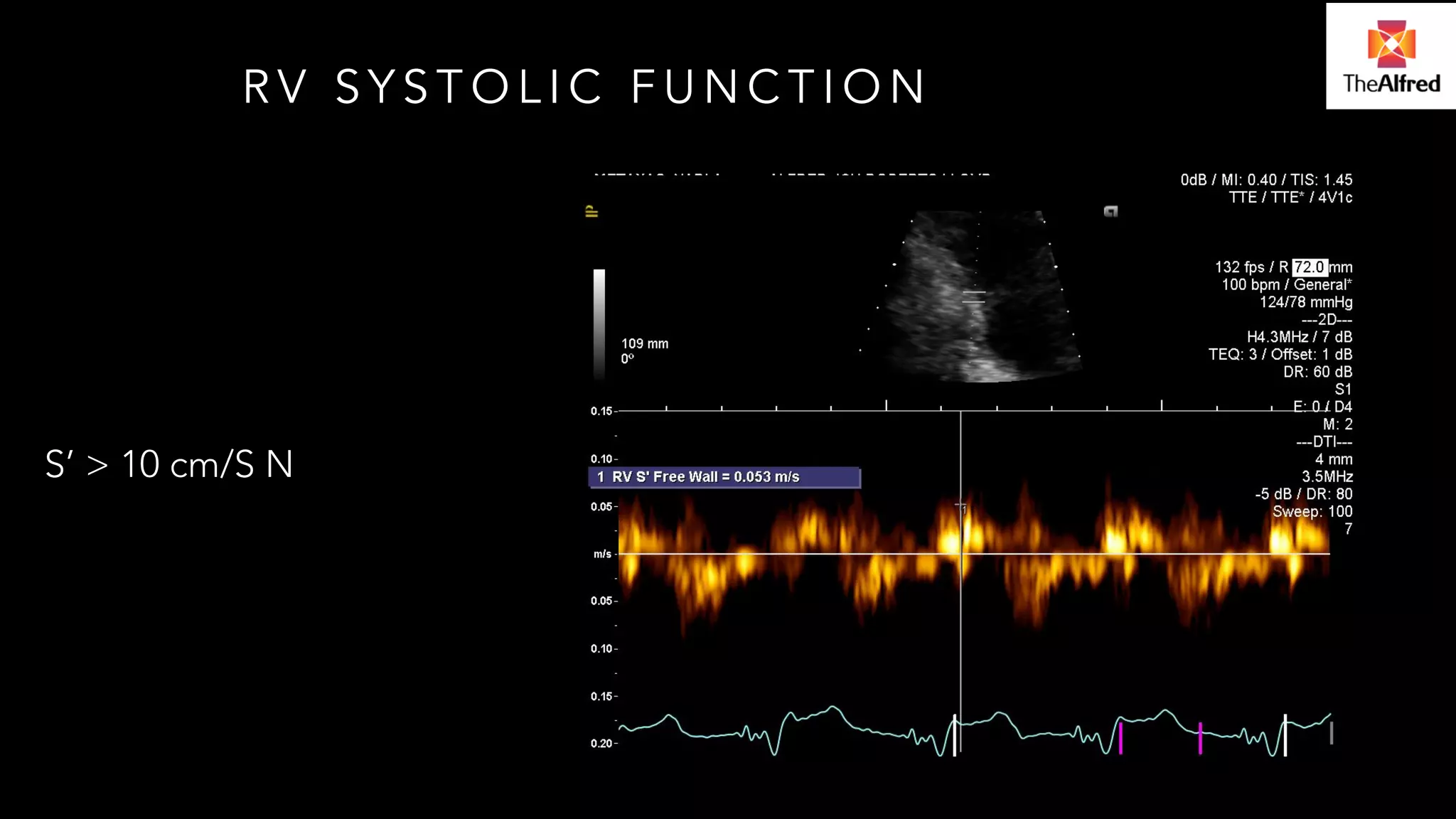Click the 0.20 bottom velocity scale label

coord(601,743)
